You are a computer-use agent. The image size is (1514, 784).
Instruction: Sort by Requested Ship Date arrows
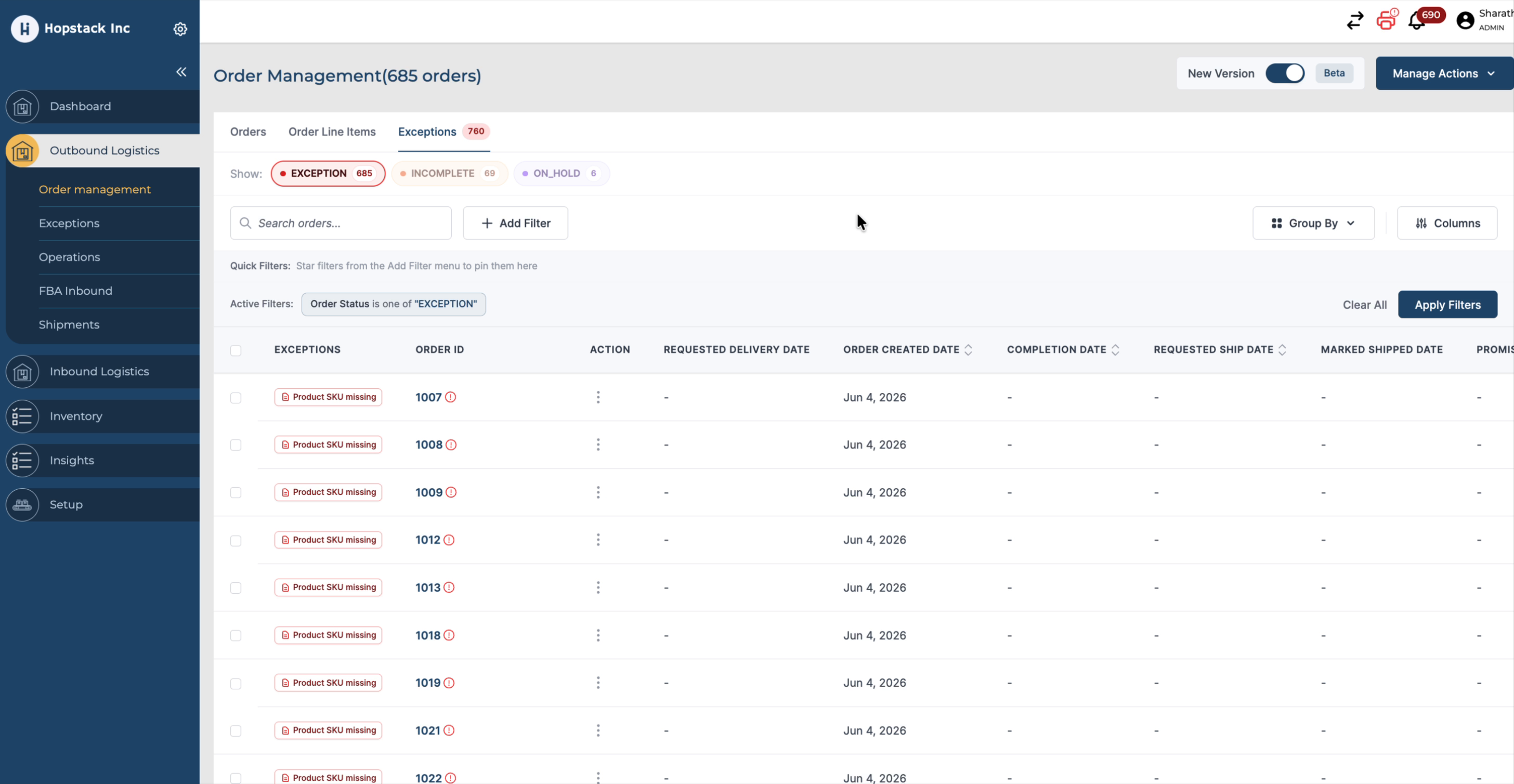pyautogui.click(x=1282, y=350)
